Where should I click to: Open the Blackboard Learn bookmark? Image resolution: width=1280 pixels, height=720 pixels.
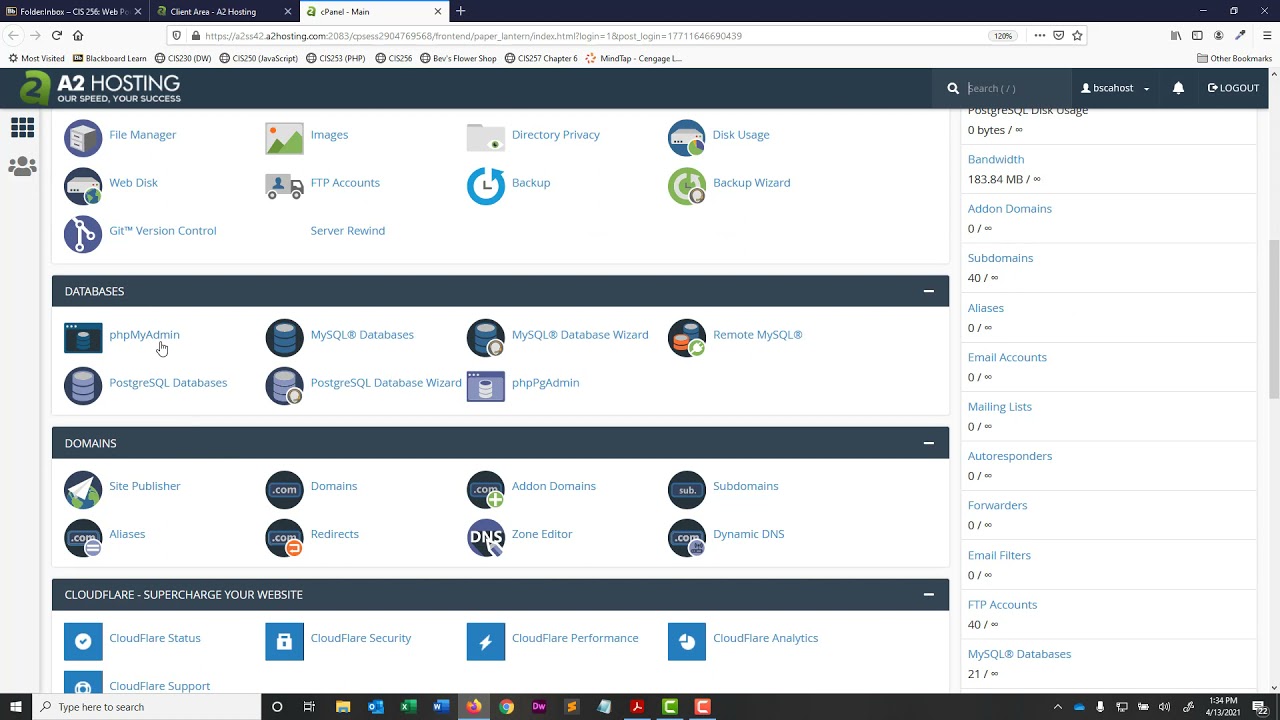[x=109, y=58]
